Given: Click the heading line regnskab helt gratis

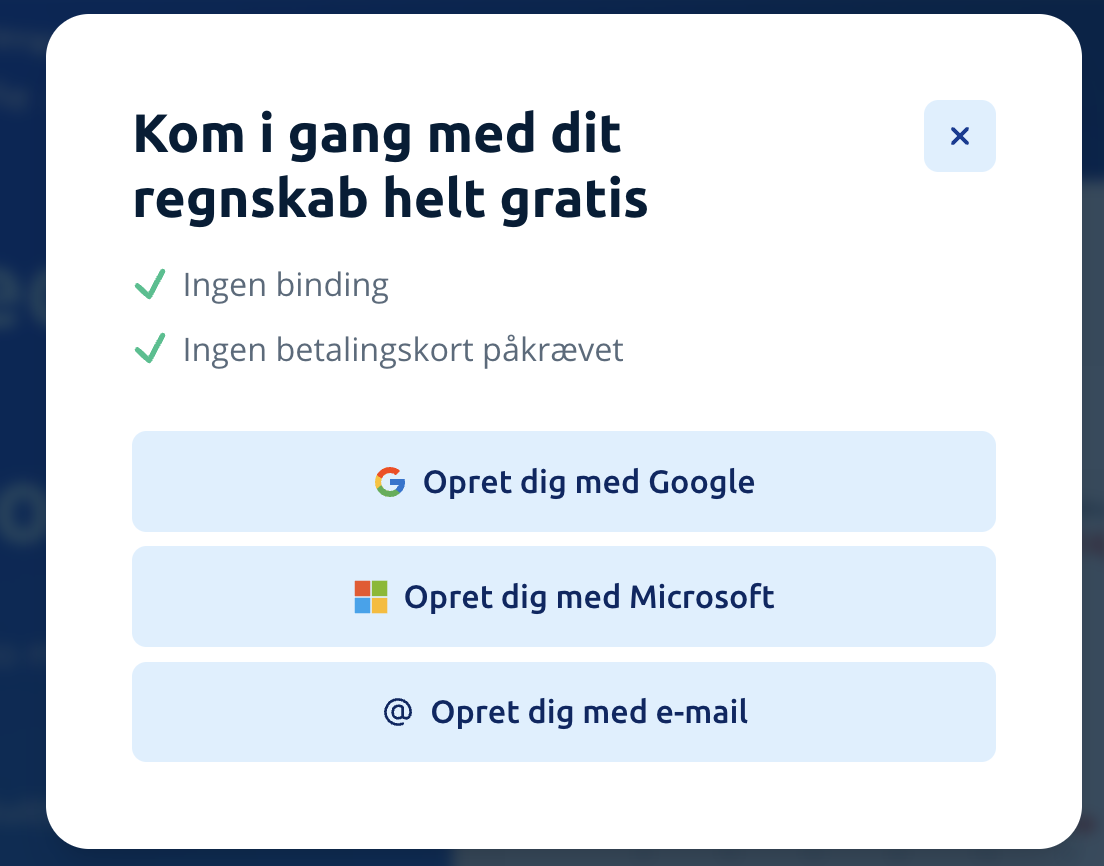Looking at the screenshot, I should pyautogui.click(x=390, y=199).
